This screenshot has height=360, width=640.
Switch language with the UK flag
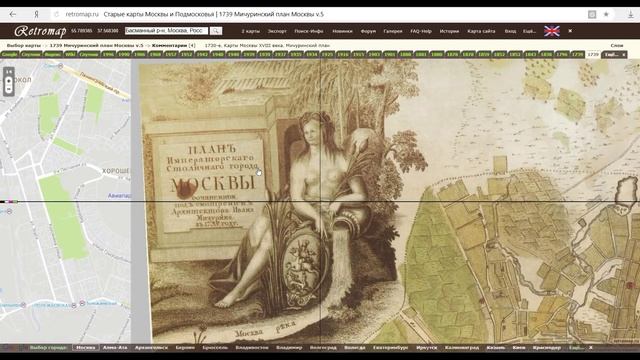pos(551,31)
